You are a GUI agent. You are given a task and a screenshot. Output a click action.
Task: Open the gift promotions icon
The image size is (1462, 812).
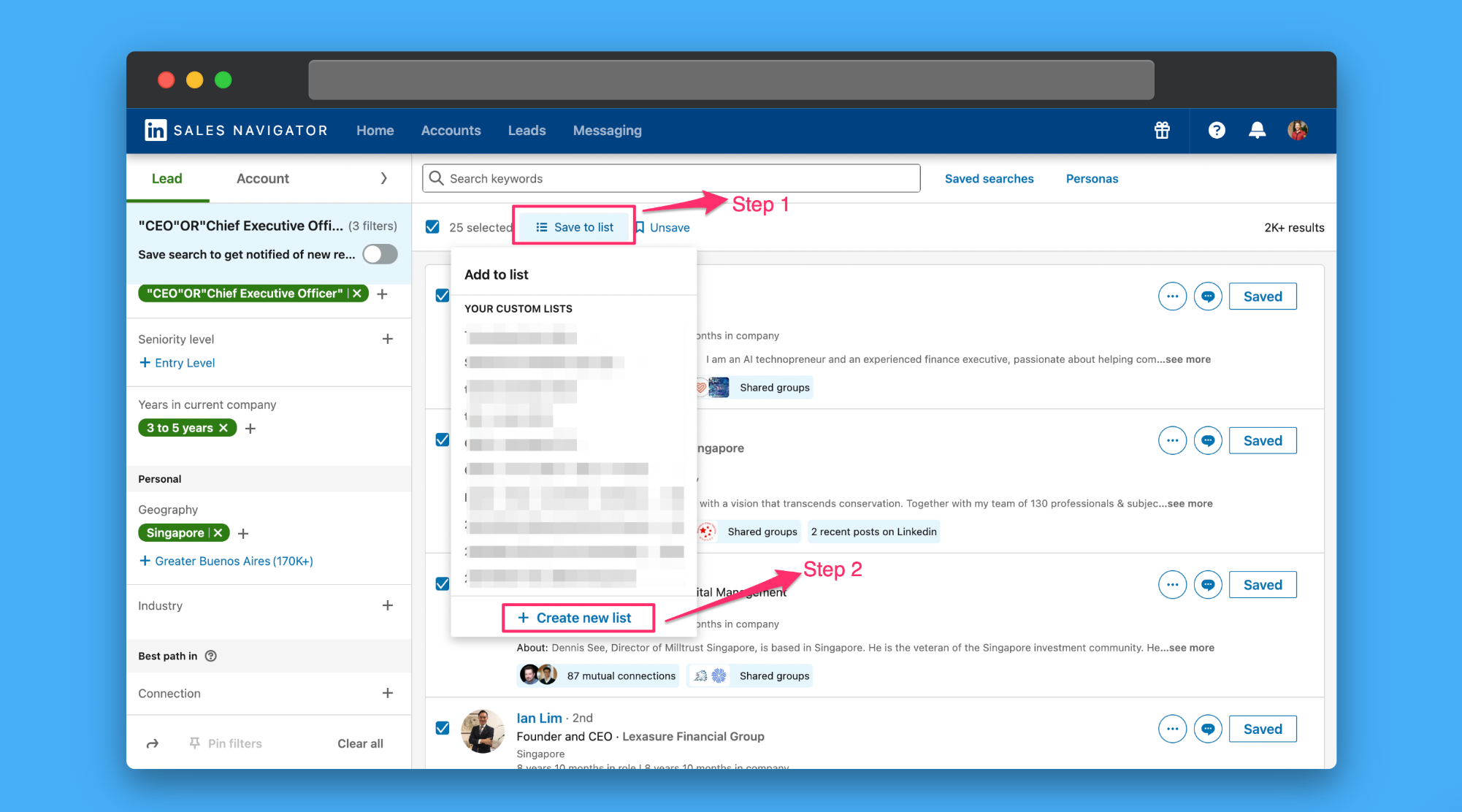[x=1162, y=130]
